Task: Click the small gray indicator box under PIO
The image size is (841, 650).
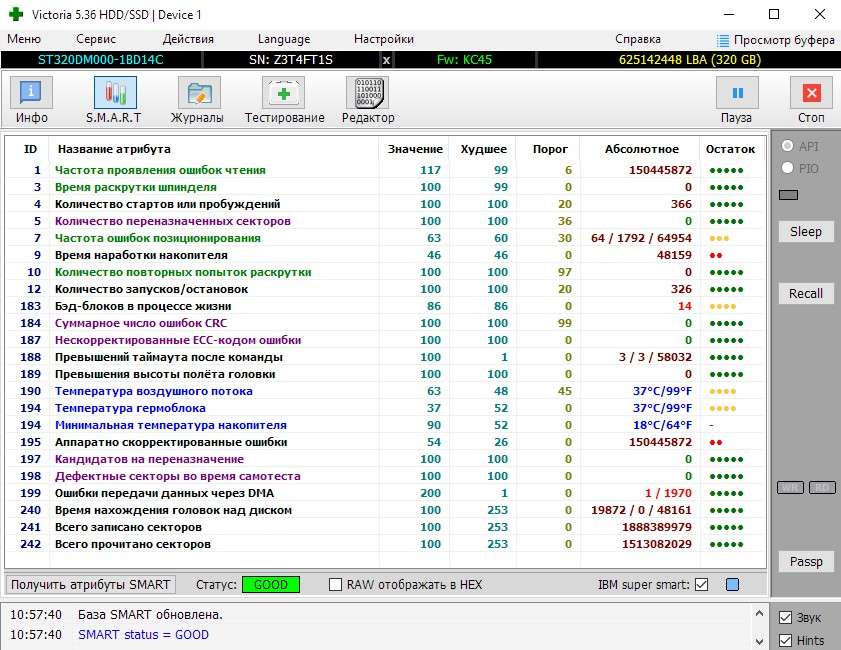Action: [788, 195]
